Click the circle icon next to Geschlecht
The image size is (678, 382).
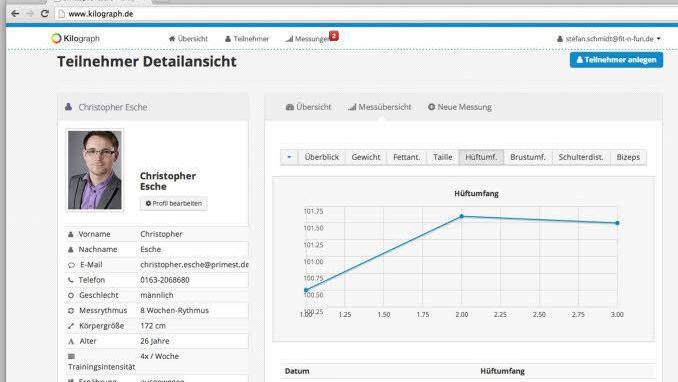pos(71,295)
